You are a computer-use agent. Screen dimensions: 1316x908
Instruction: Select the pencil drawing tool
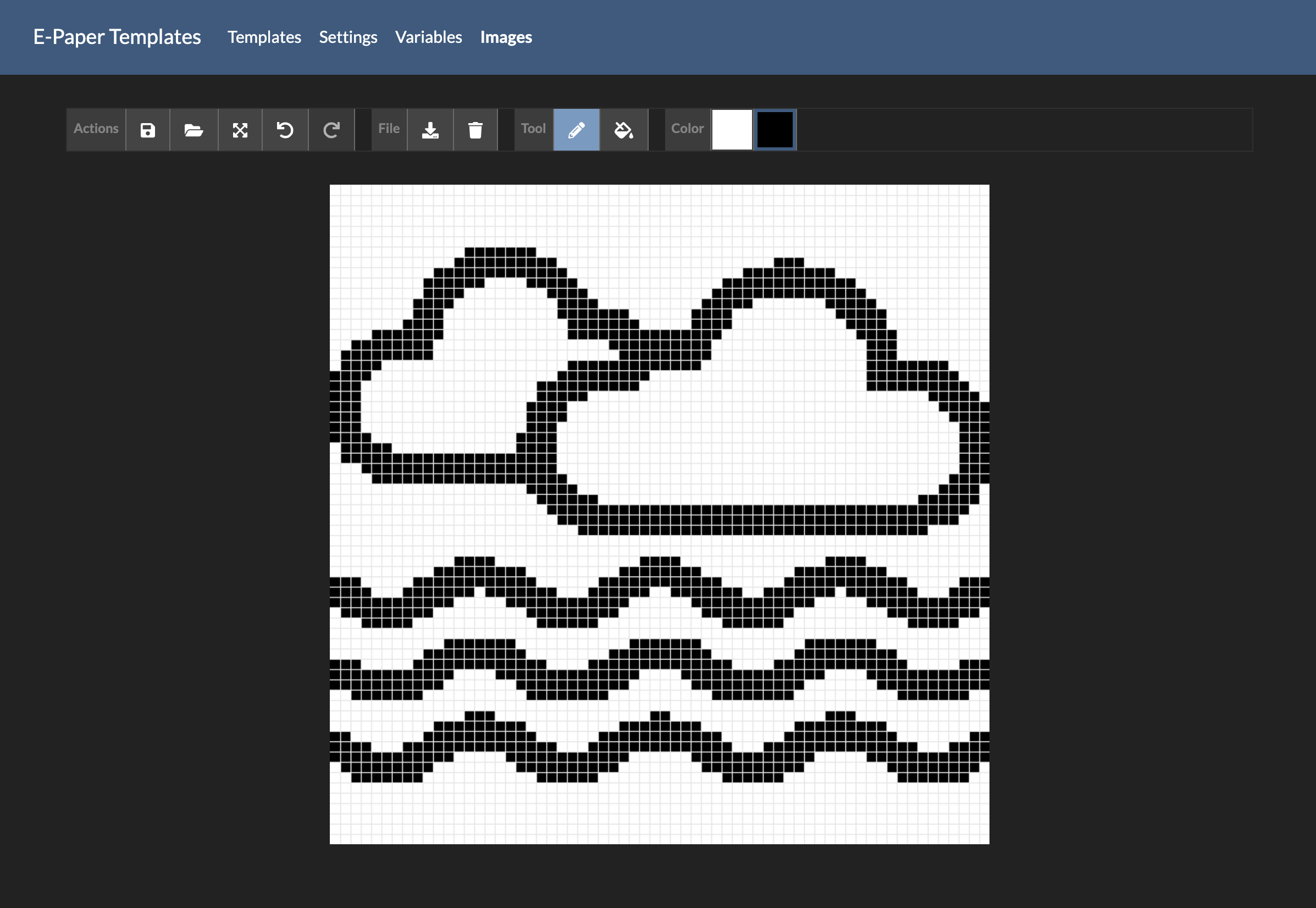coord(576,130)
